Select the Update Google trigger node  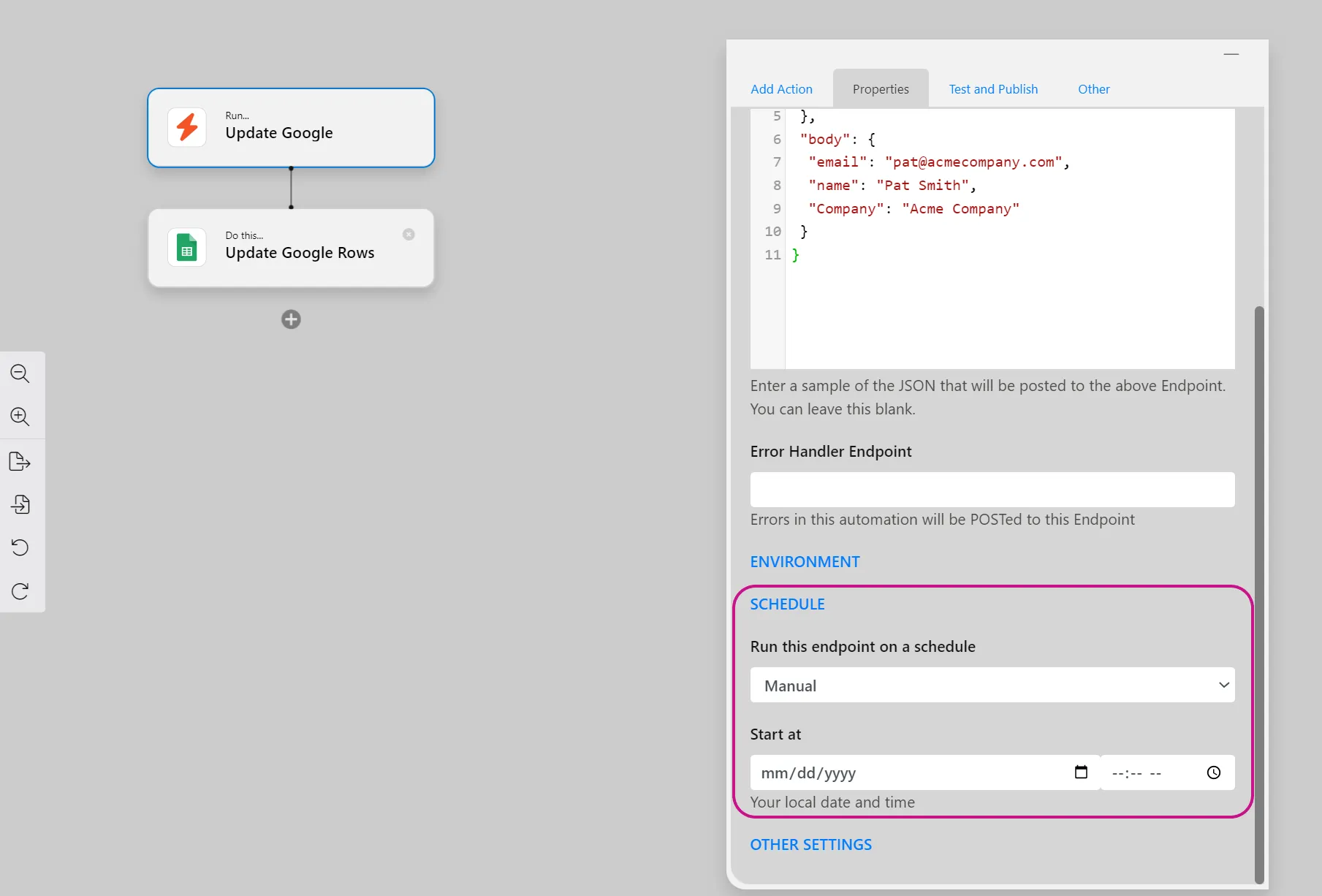291,128
